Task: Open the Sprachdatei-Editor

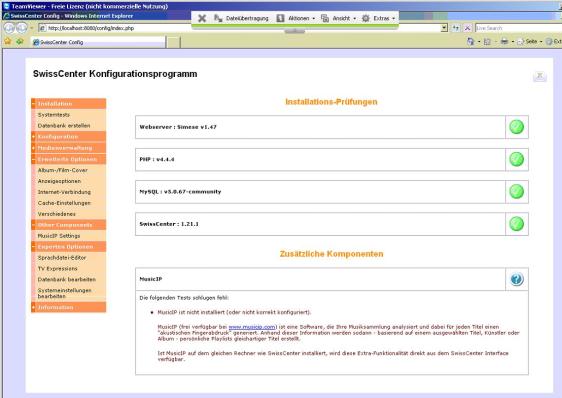Action: click(x=62, y=257)
